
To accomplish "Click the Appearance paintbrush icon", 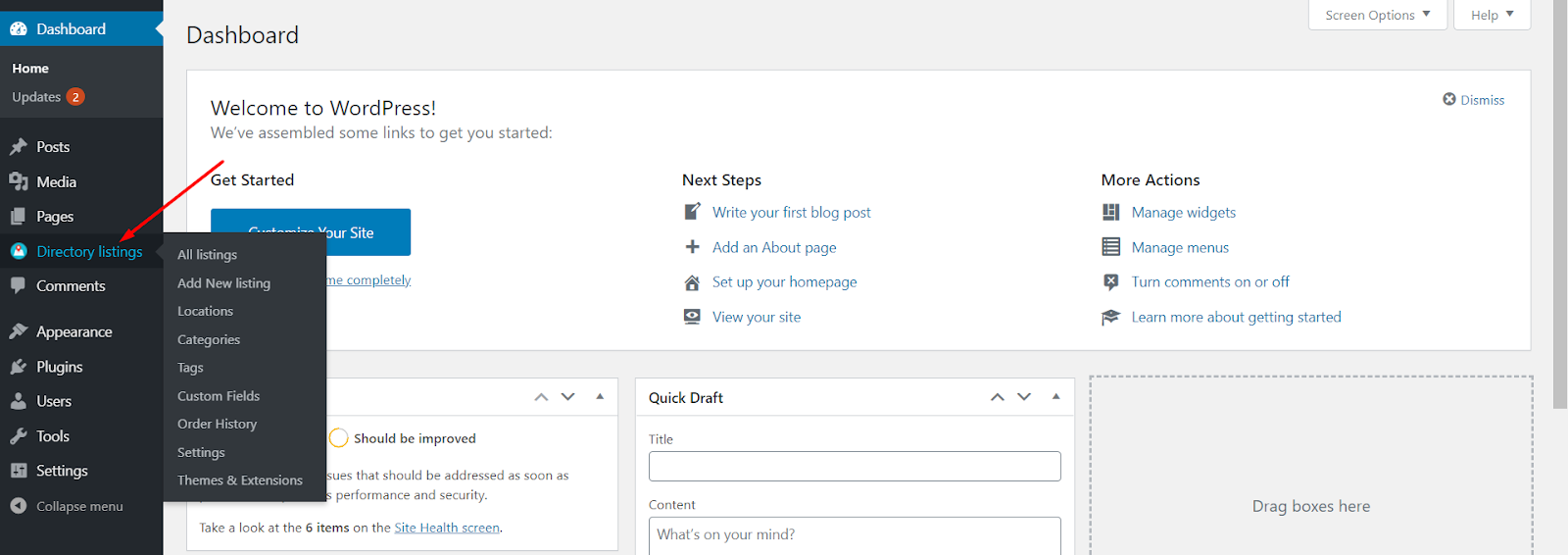I will click(x=19, y=331).
